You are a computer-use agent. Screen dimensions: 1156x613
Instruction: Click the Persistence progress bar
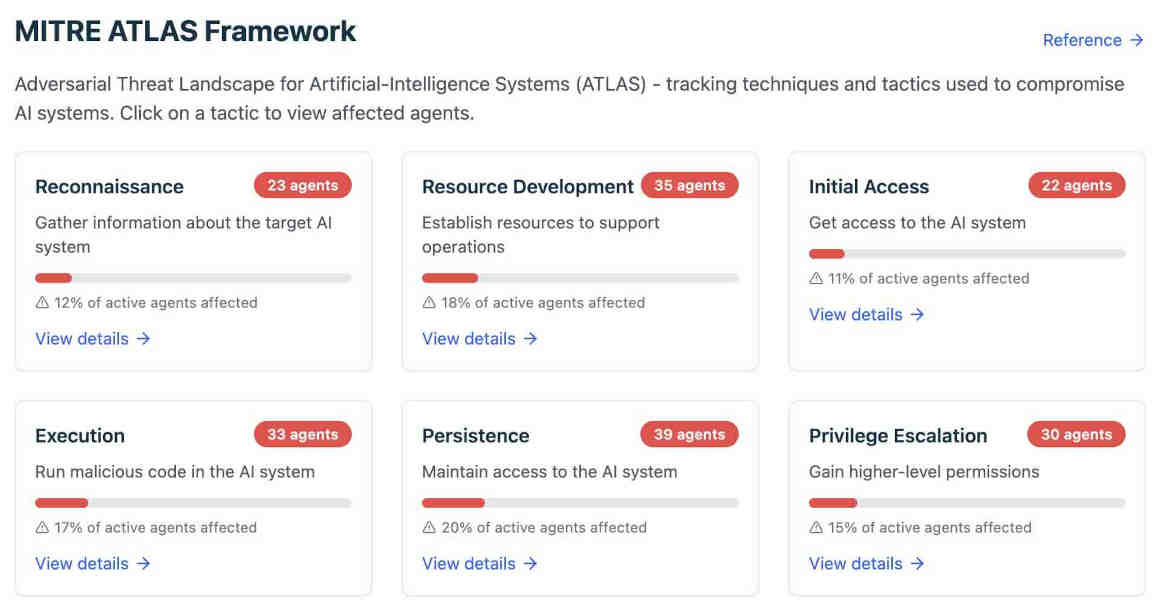(x=580, y=503)
